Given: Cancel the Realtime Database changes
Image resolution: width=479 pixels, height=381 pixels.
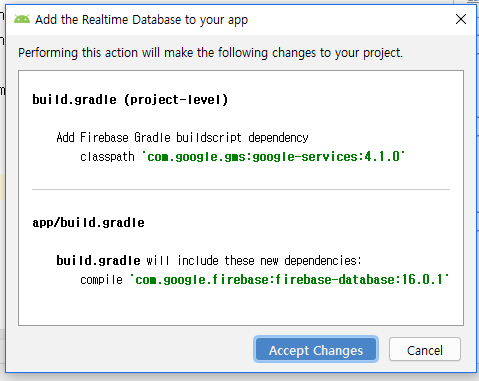Looking at the screenshot, I should [425, 350].
